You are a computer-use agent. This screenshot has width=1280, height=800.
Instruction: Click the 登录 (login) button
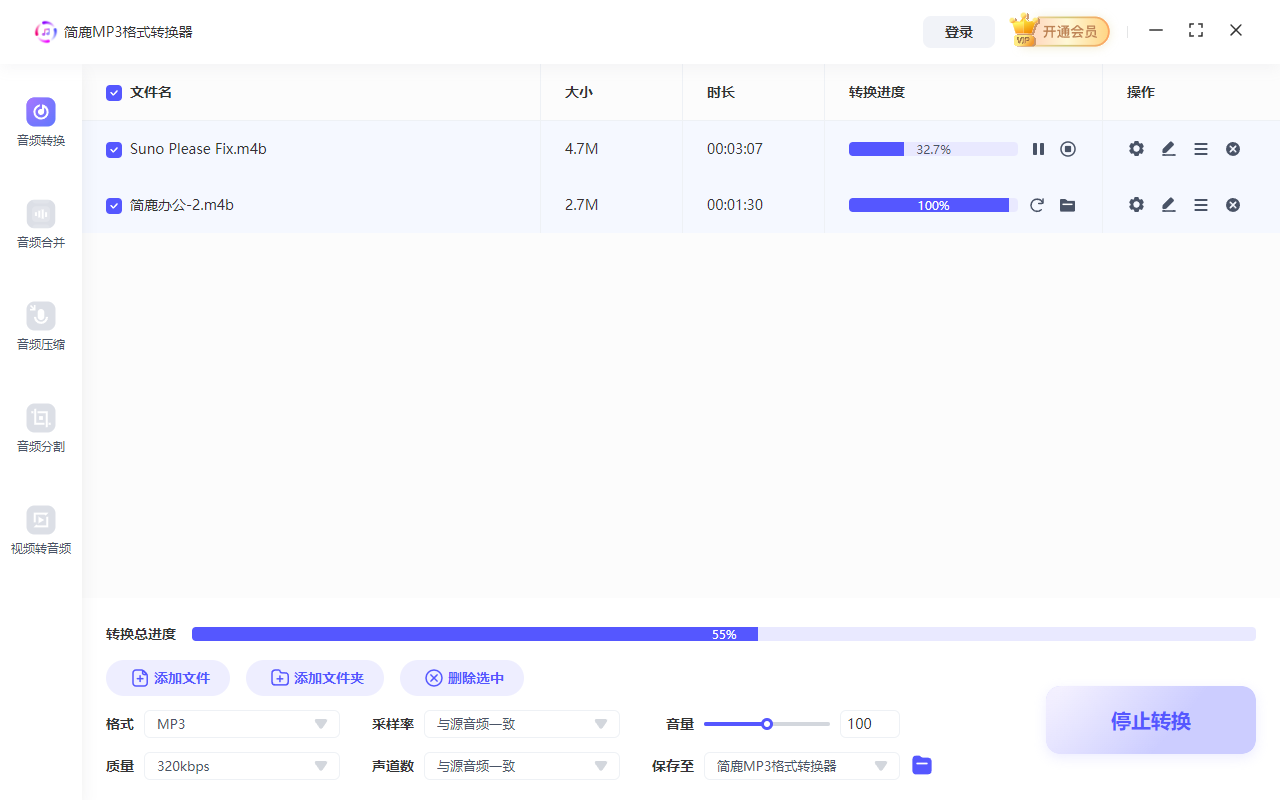pyautogui.click(x=958, y=31)
